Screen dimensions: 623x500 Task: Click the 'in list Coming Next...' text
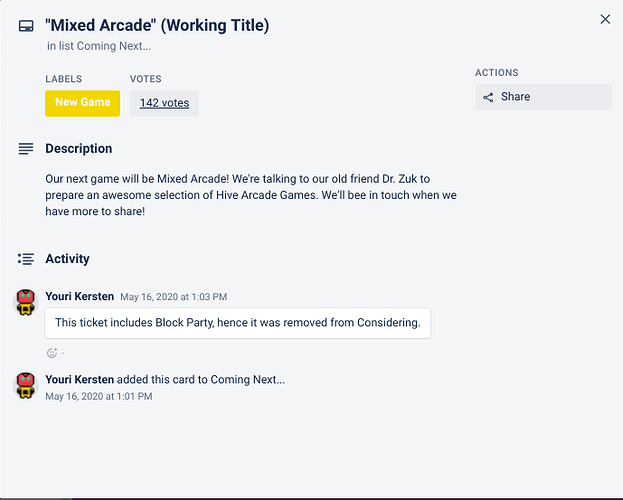pos(99,46)
